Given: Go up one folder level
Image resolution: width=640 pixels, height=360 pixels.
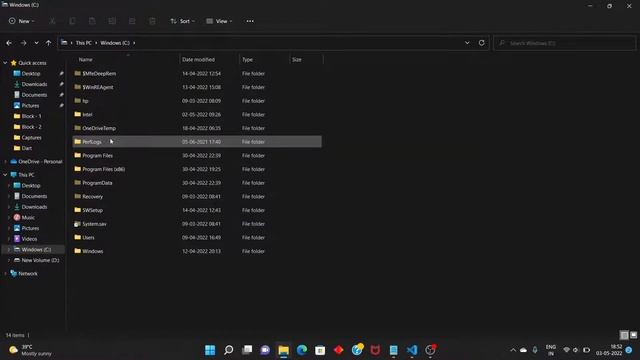Looking at the screenshot, I should [x=49, y=43].
